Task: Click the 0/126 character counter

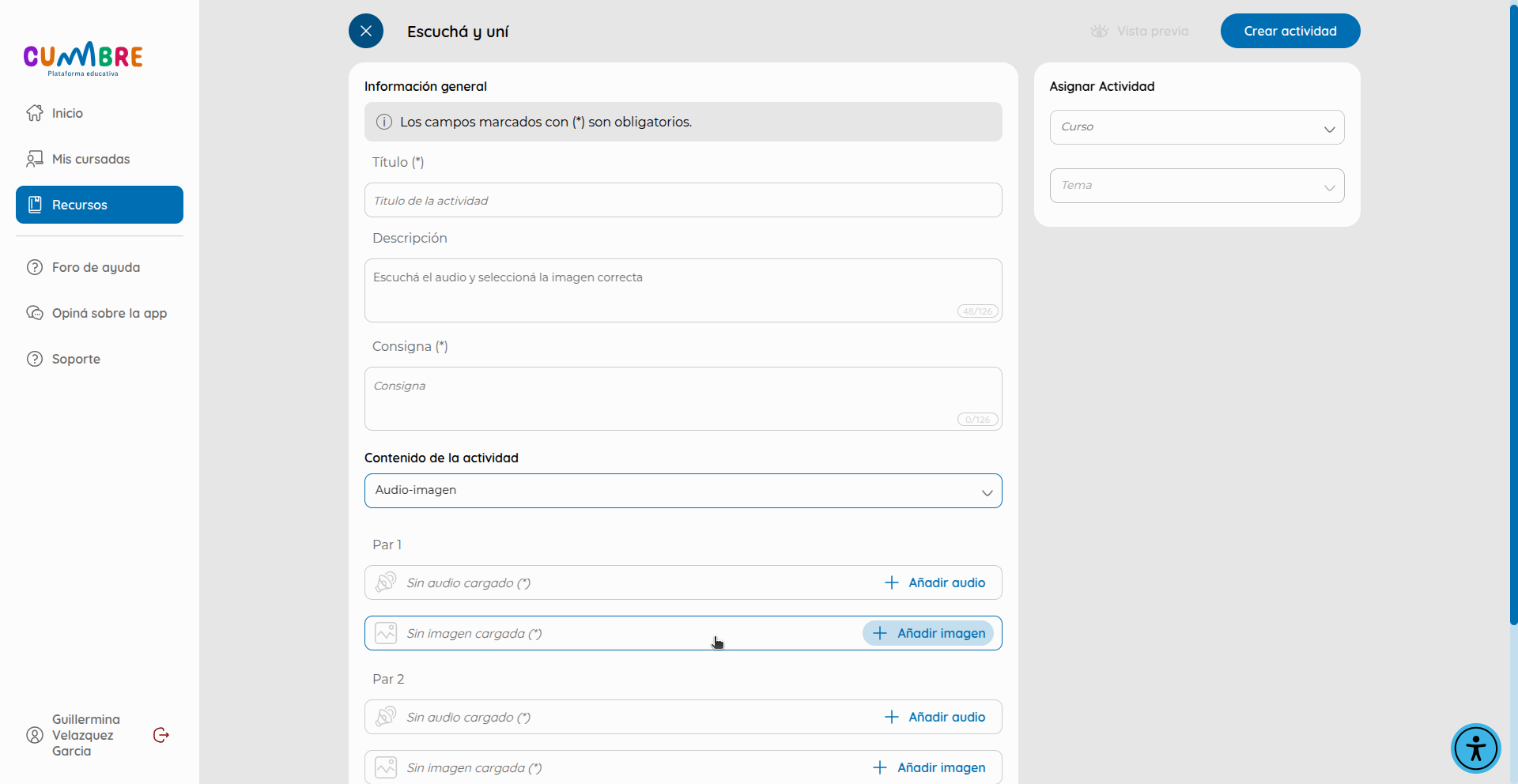Action: tap(978, 420)
